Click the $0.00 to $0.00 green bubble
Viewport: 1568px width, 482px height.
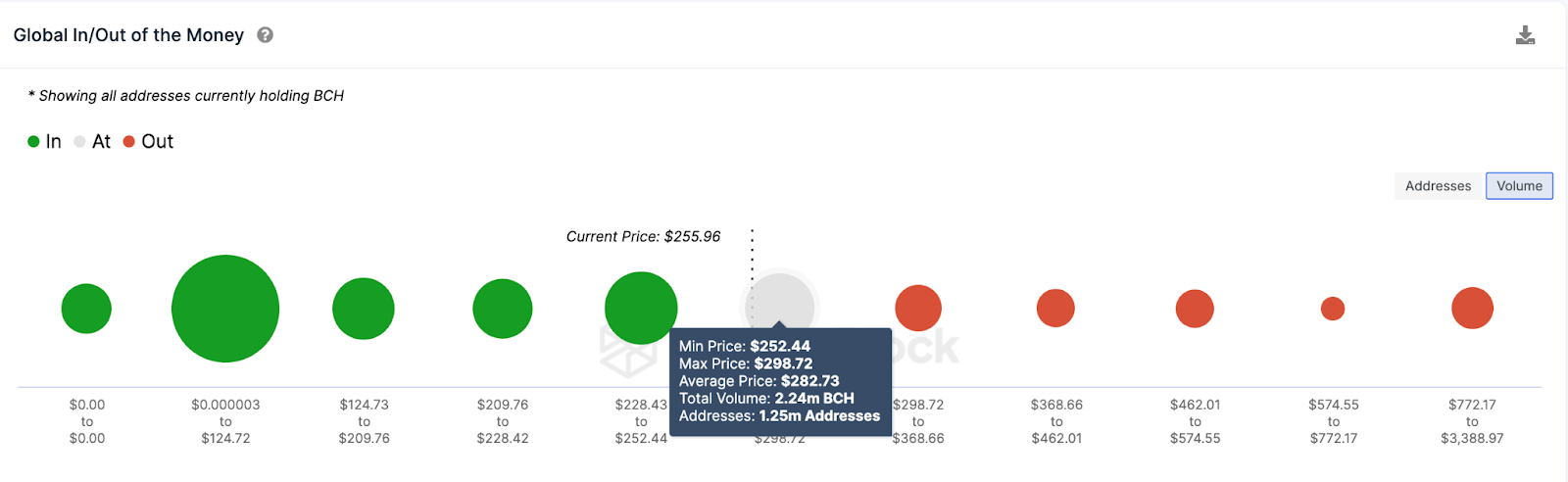[x=86, y=309]
